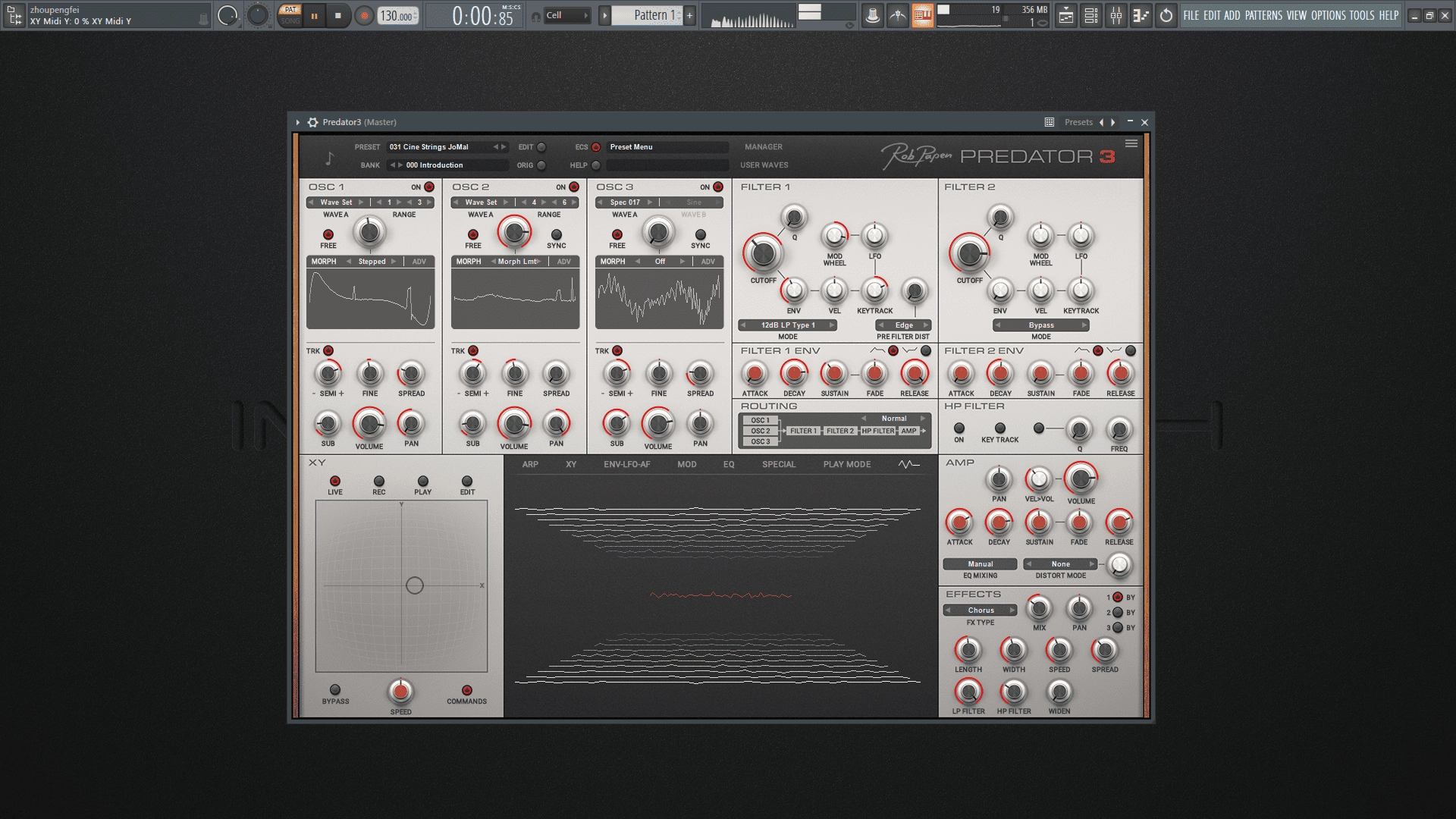
Task: Open the MANAGER button
Action: point(764,147)
